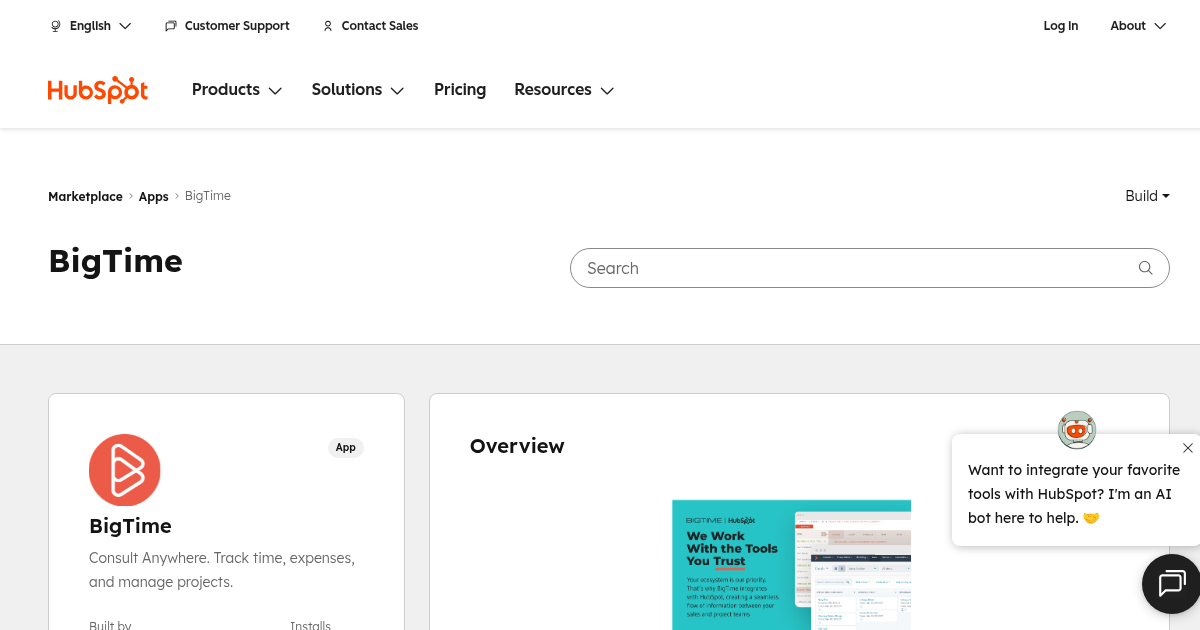Click the person icon beside Contact Sales
Viewport: 1200px width, 630px height.
coord(328,26)
